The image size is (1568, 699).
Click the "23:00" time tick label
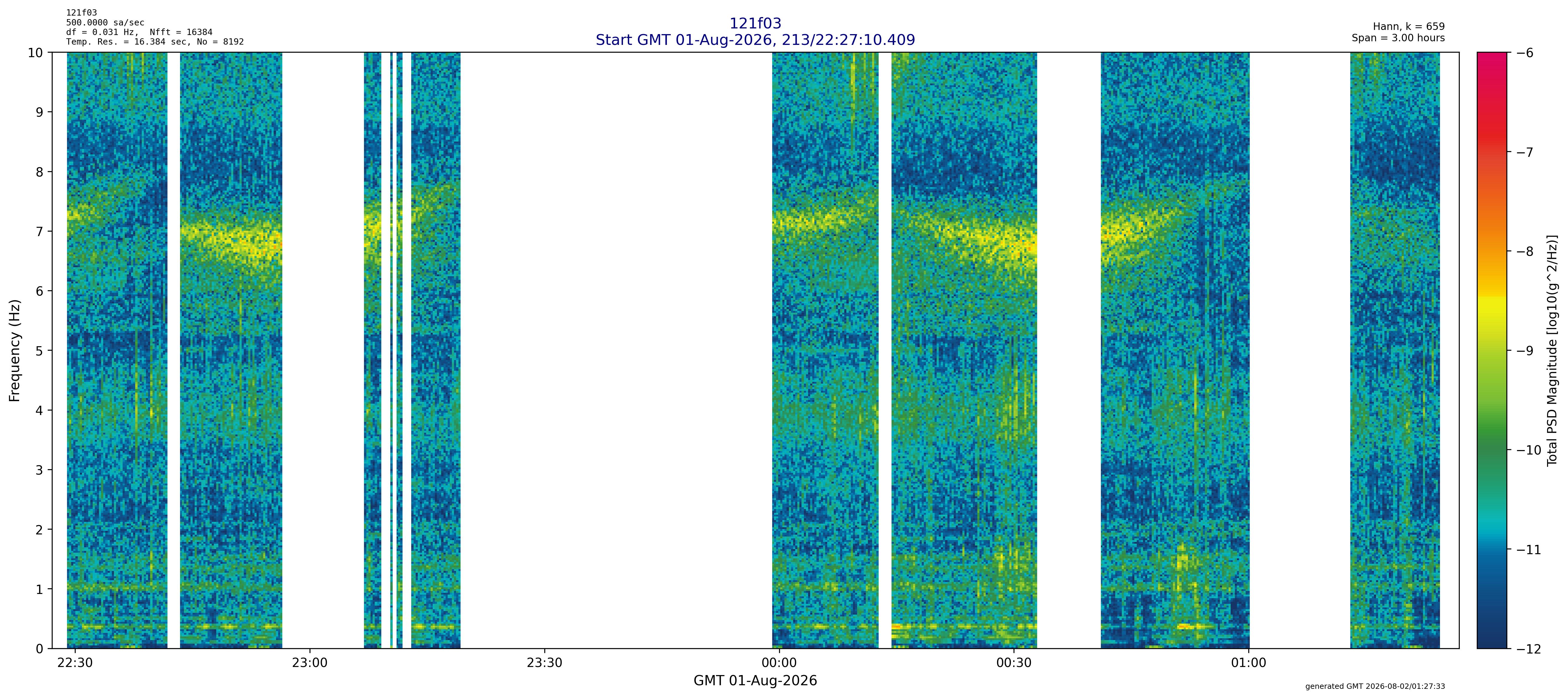coord(310,663)
